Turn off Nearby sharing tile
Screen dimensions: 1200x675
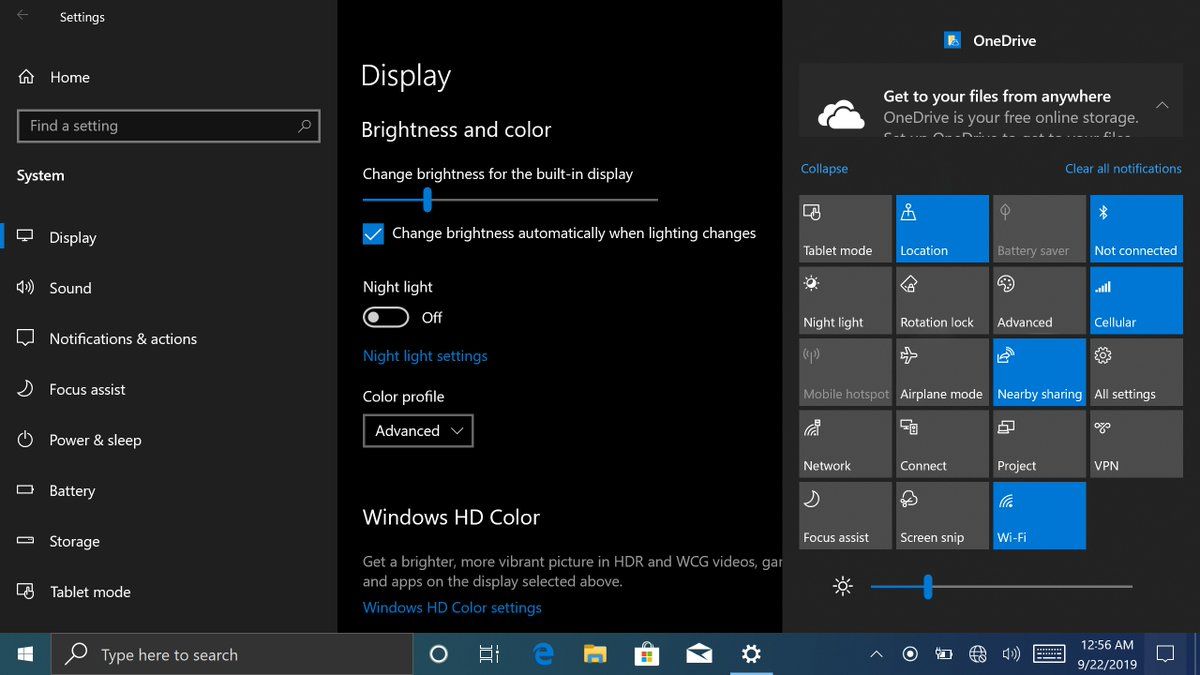pos(1039,373)
